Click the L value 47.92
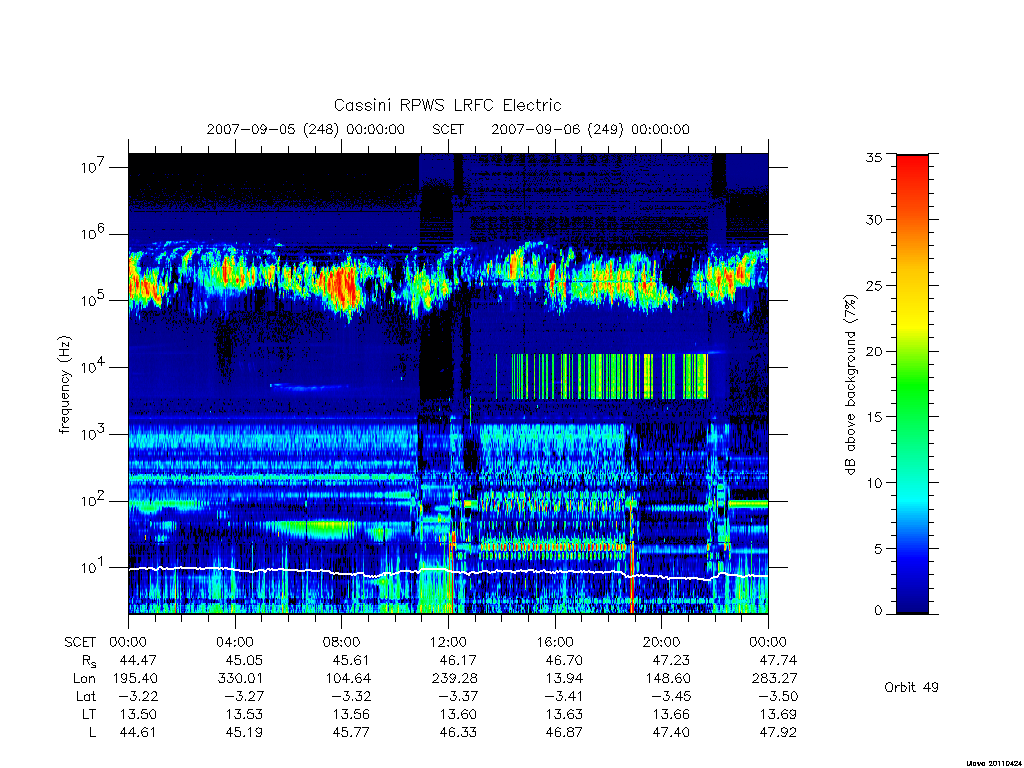The image size is (1024, 768). (x=778, y=732)
